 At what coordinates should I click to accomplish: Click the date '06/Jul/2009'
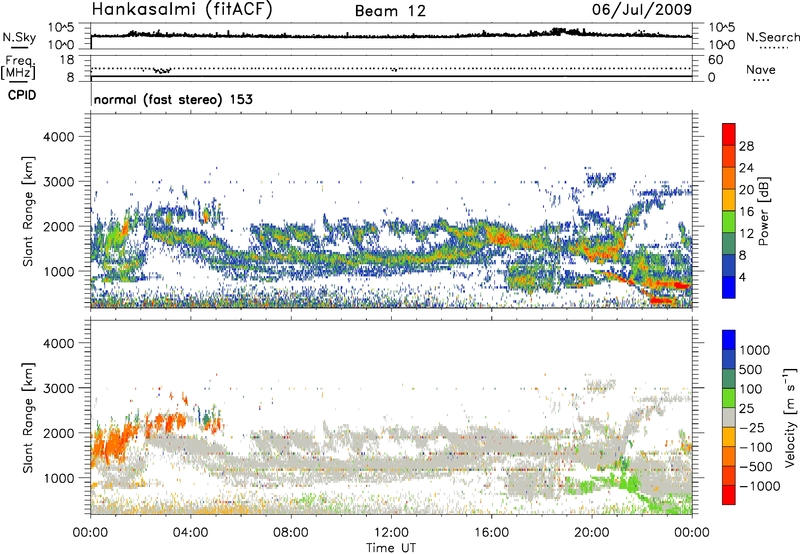[x=642, y=10]
